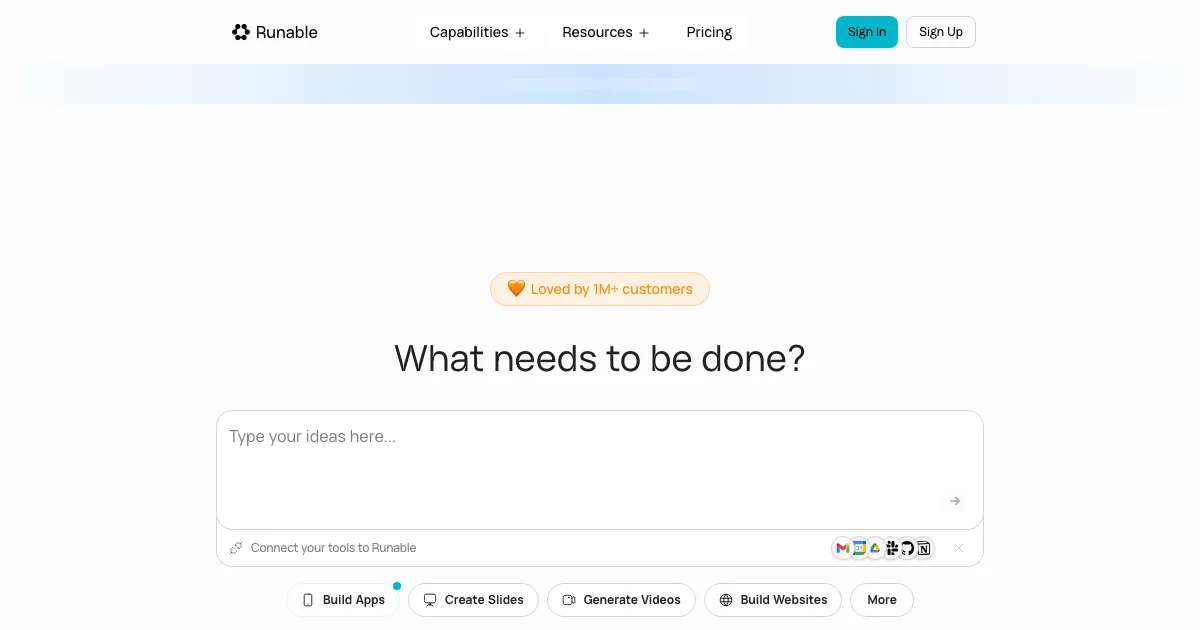Click the Notion integration icon
This screenshot has width=1200, height=630.
click(924, 548)
